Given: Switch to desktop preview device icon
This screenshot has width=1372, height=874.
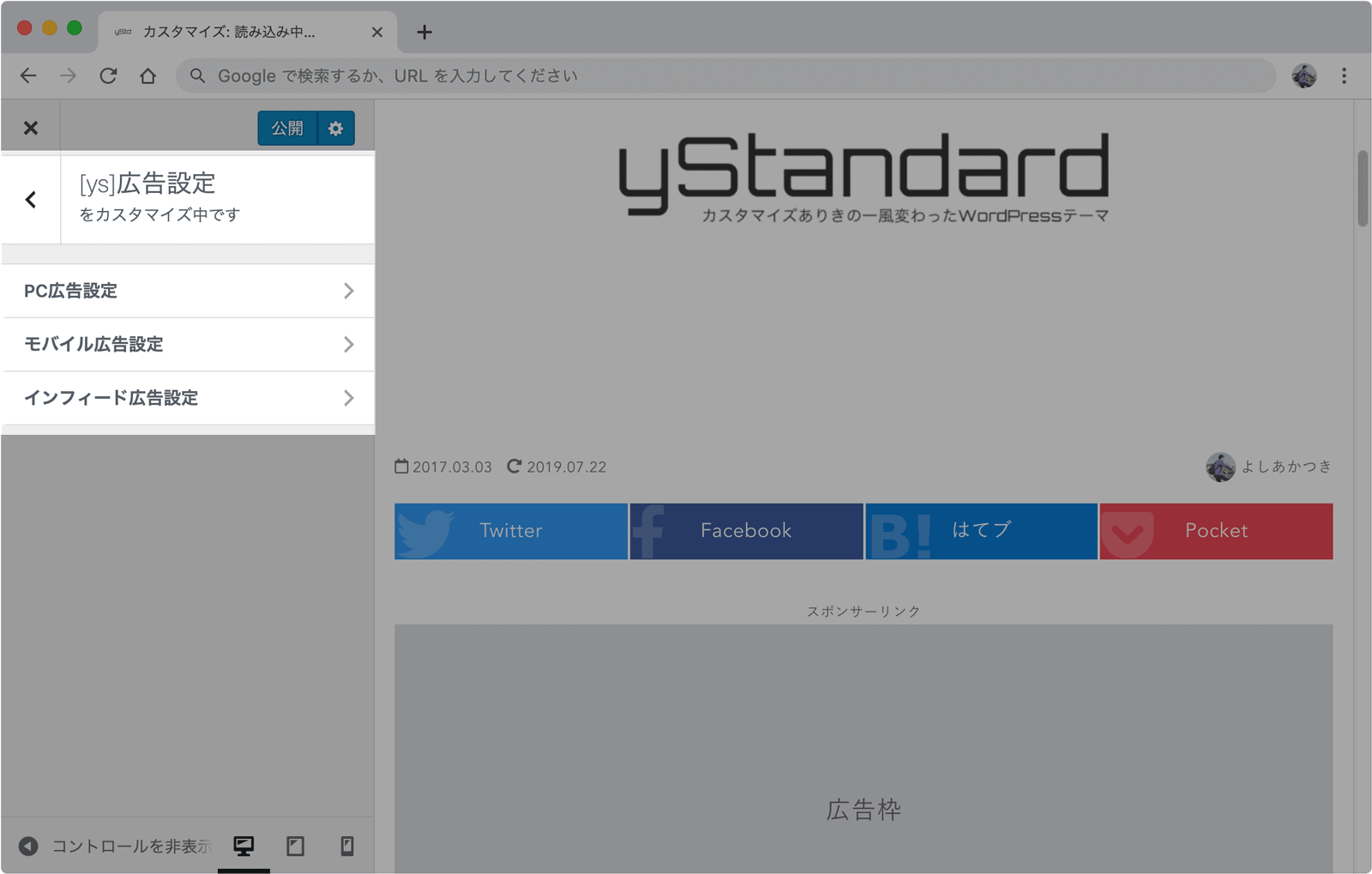Looking at the screenshot, I should 244,847.
